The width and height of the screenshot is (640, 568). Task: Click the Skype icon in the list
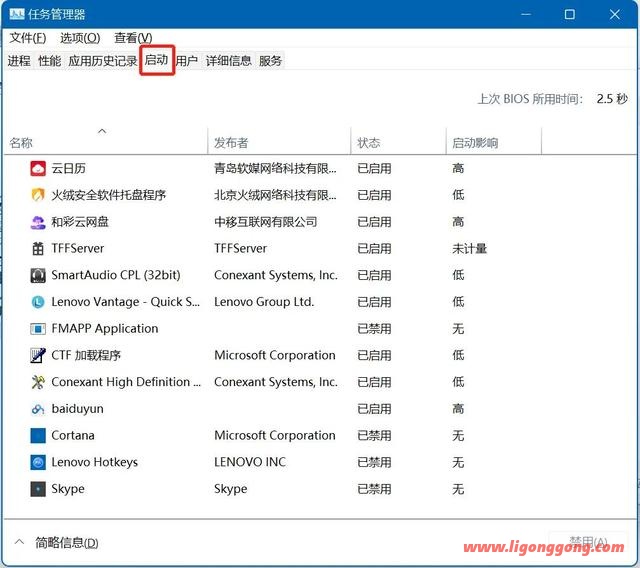tap(38, 489)
